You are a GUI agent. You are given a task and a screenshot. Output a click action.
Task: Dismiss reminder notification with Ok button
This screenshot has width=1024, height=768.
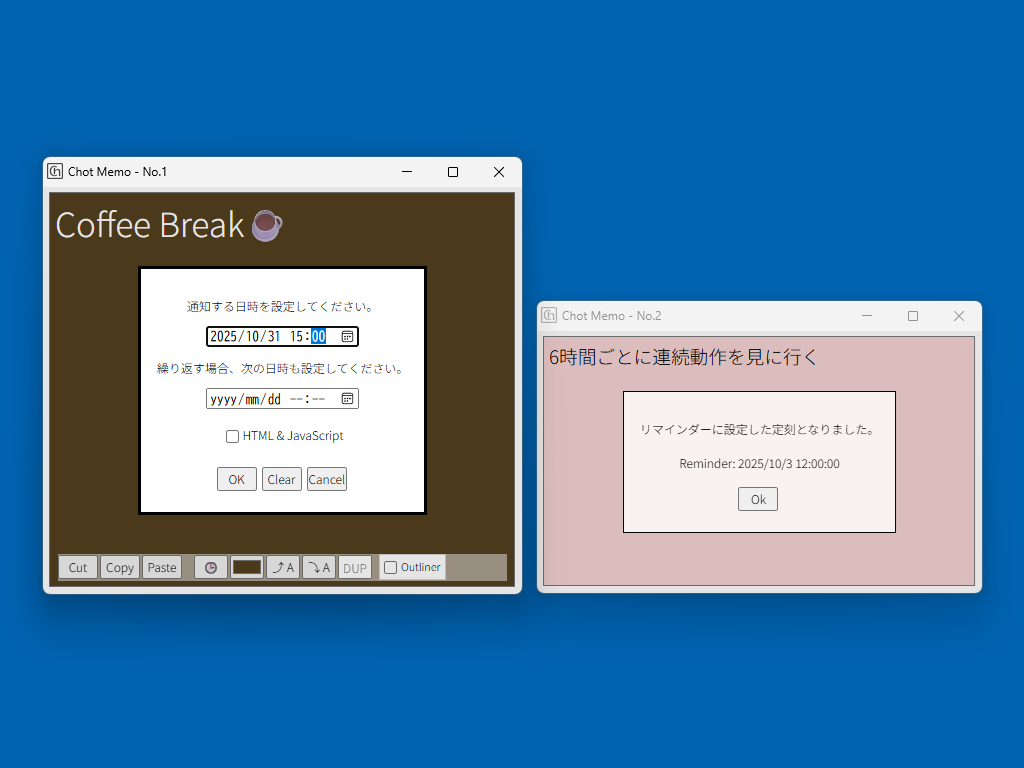point(758,500)
